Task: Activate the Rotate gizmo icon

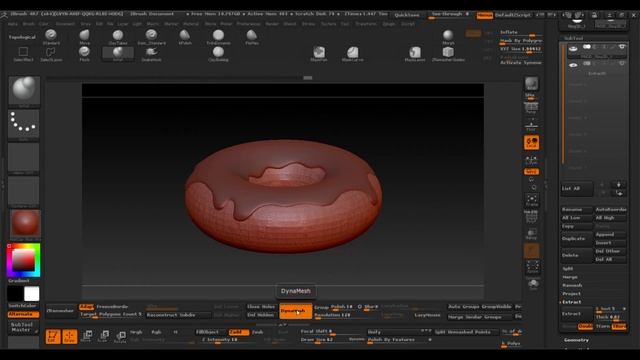Action: (120, 336)
